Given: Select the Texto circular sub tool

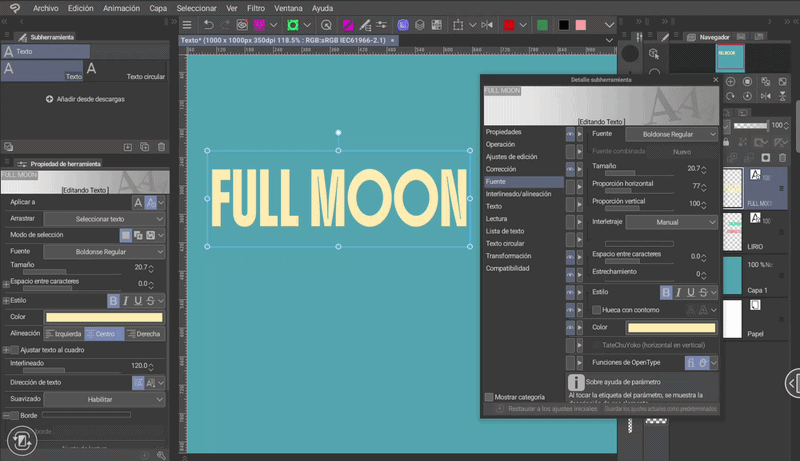Looking at the screenshot, I should (x=125, y=70).
